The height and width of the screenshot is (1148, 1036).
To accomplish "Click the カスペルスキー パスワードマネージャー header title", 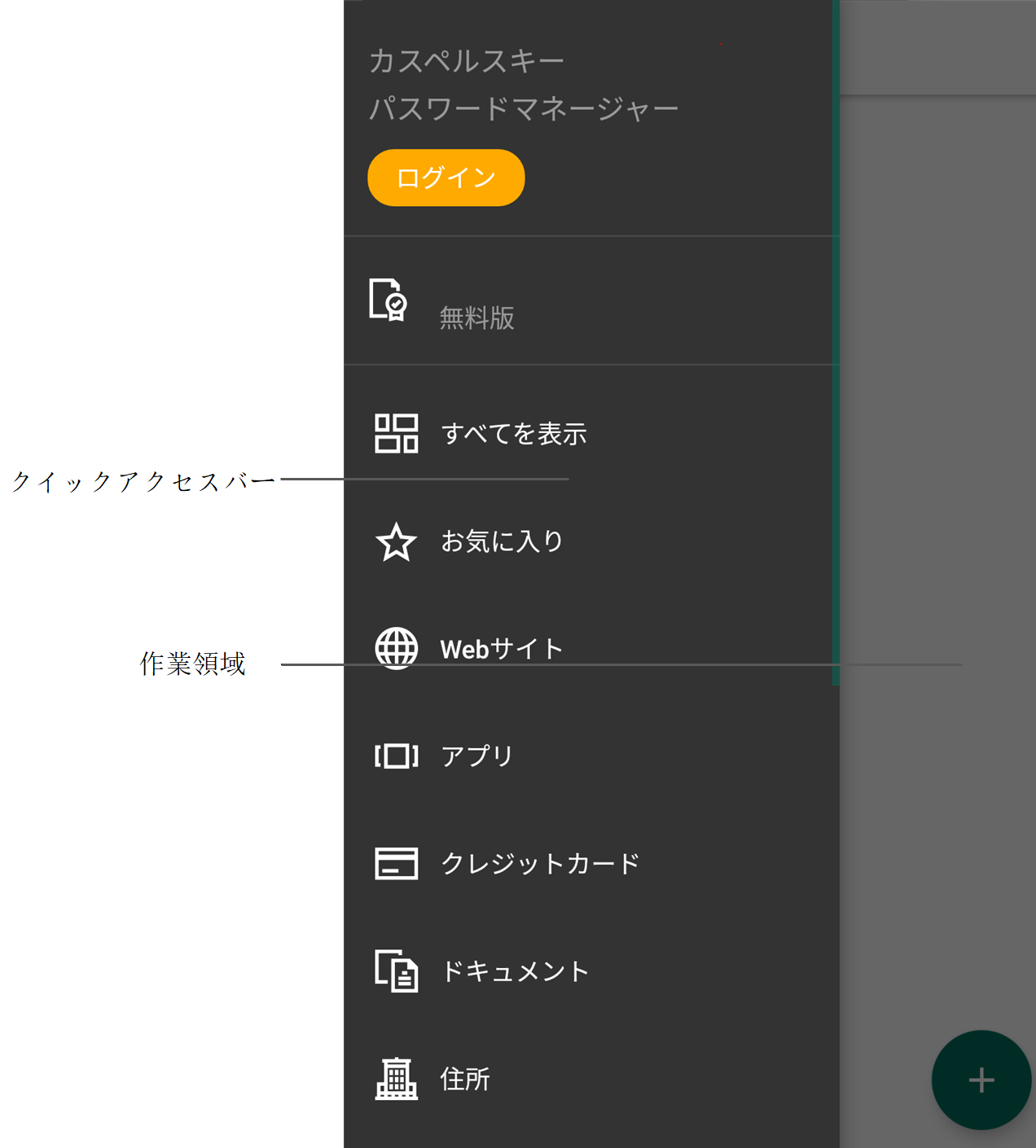I will (x=523, y=85).
